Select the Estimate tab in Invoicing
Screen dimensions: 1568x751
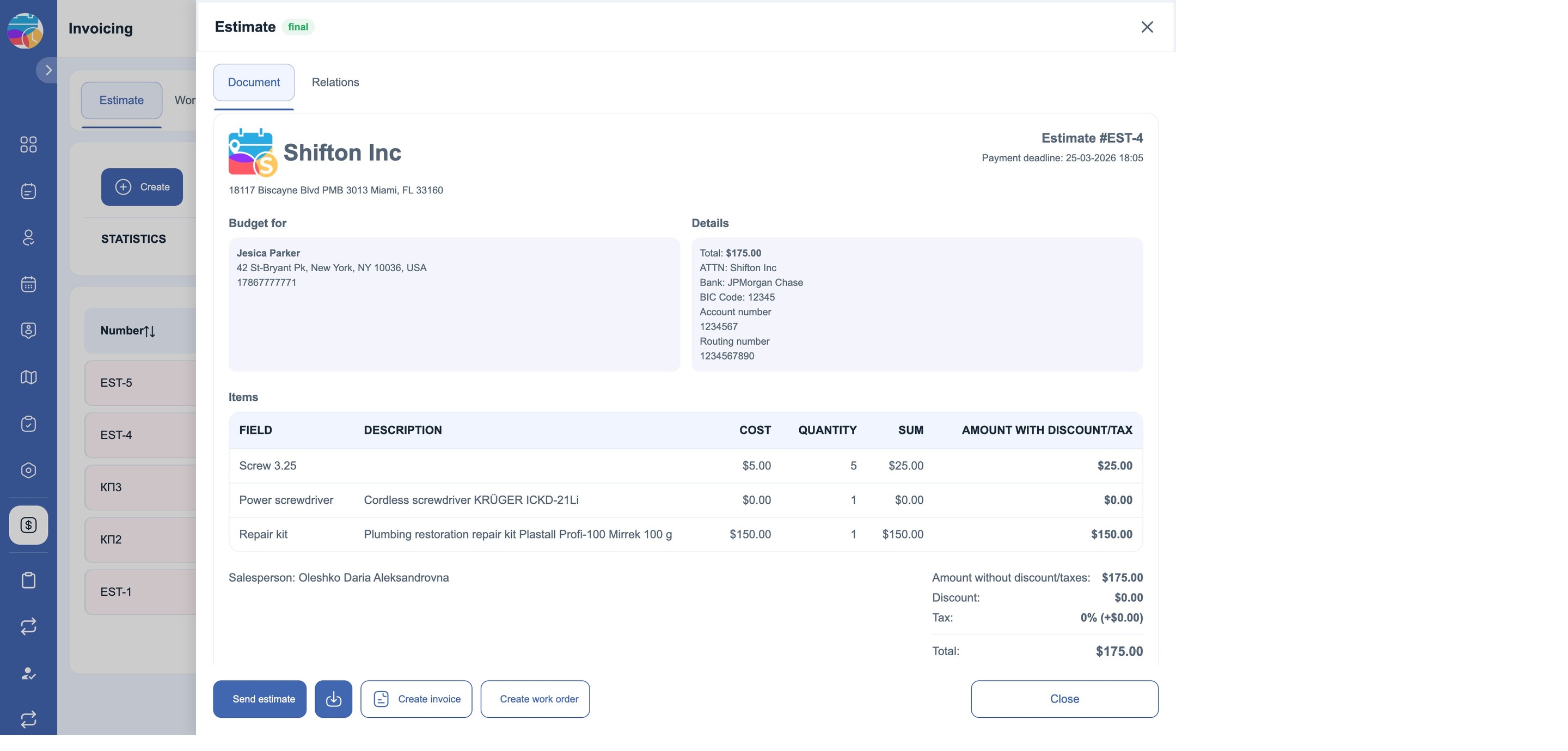pos(122,101)
